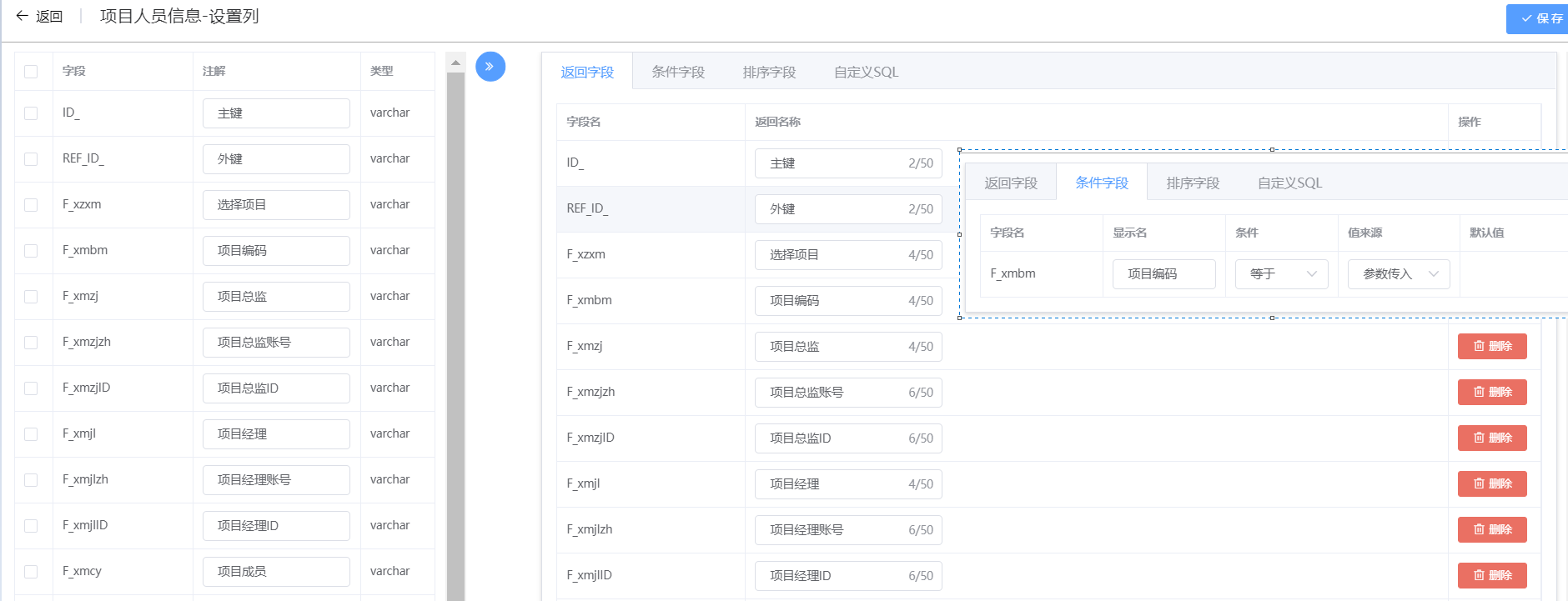This screenshot has height=601, width=1568.
Task: Click the 项目编码 display name input in condition row
Action: click(x=1163, y=274)
